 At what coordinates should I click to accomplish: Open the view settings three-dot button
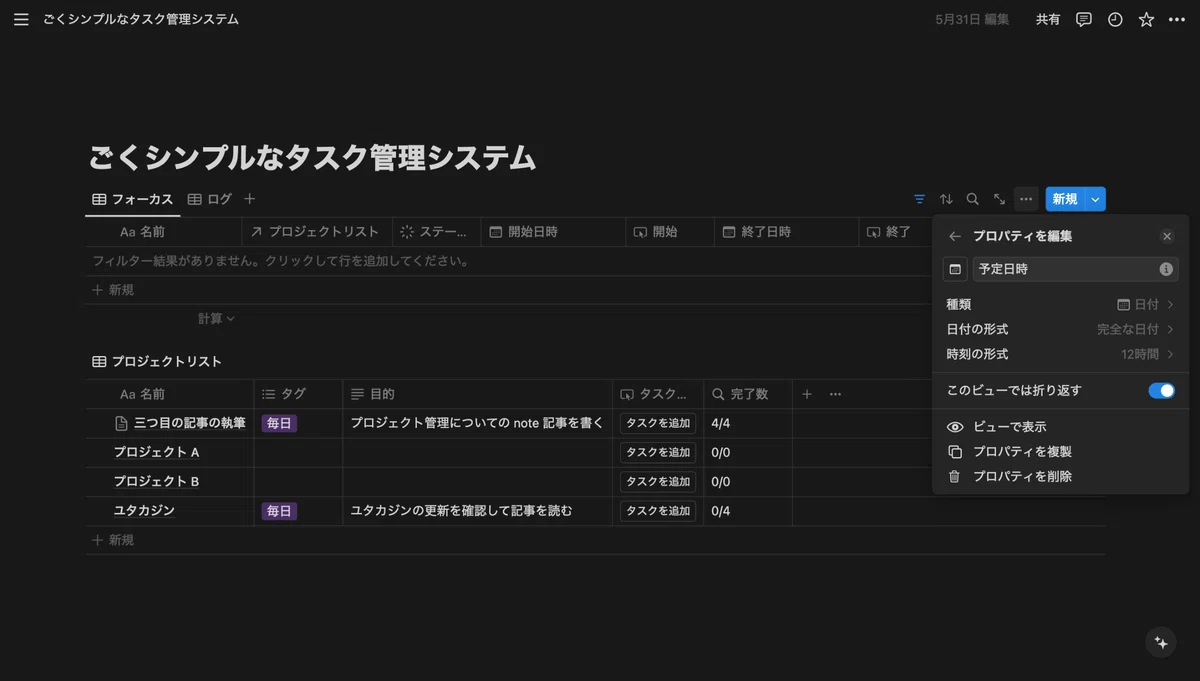tap(1026, 199)
